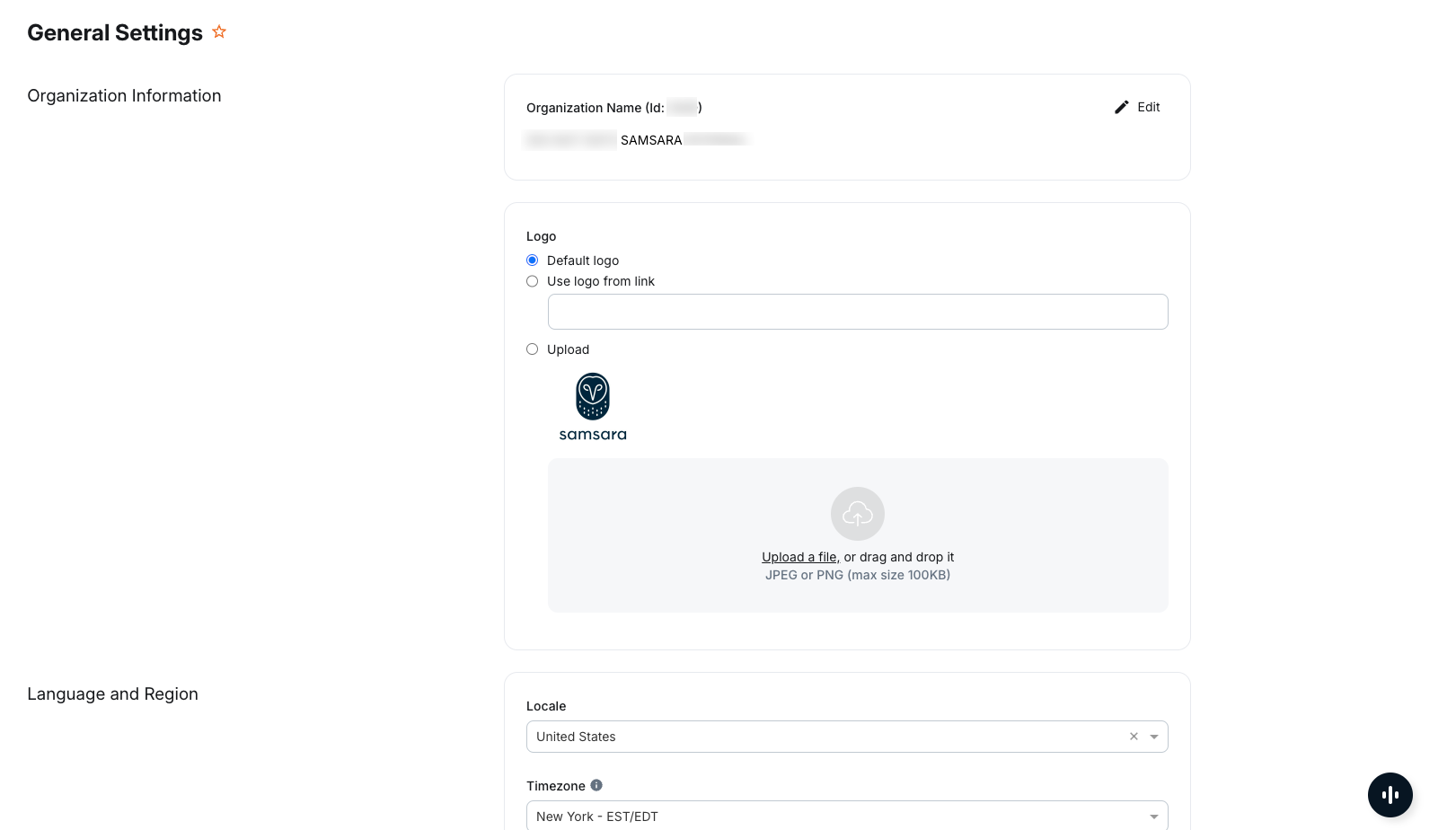Clear the United States locale selection

(1134, 737)
